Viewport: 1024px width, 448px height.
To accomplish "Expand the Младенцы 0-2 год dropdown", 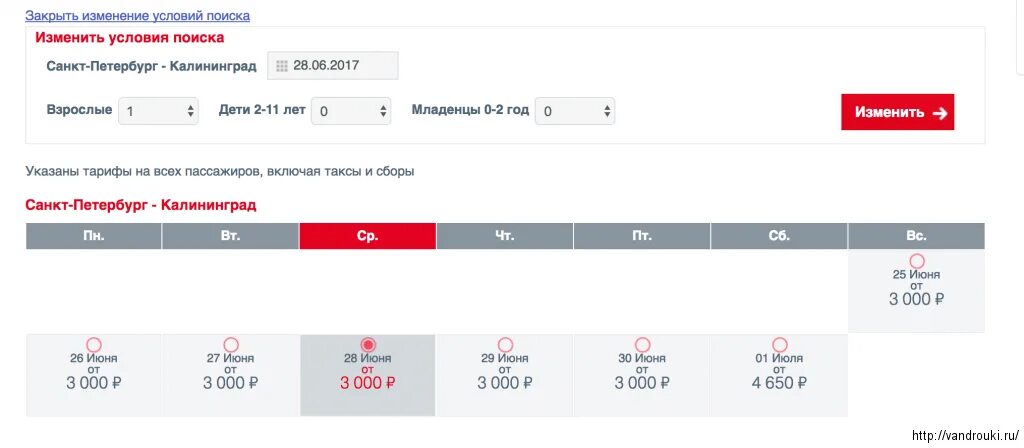I will pos(575,111).
